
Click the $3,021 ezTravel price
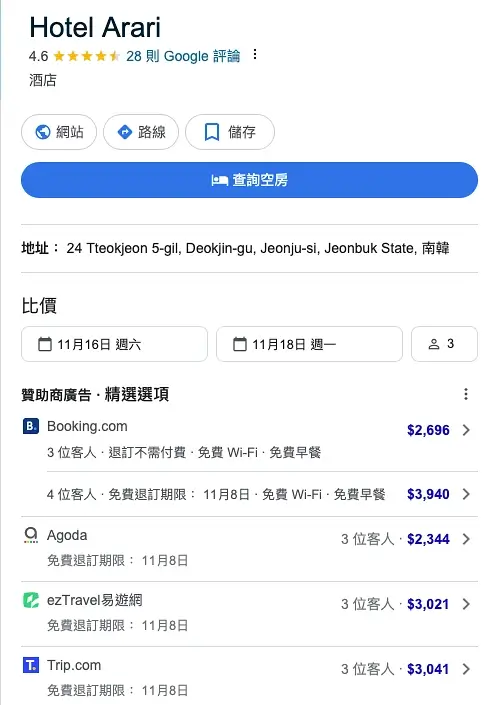tap(428, 604)
